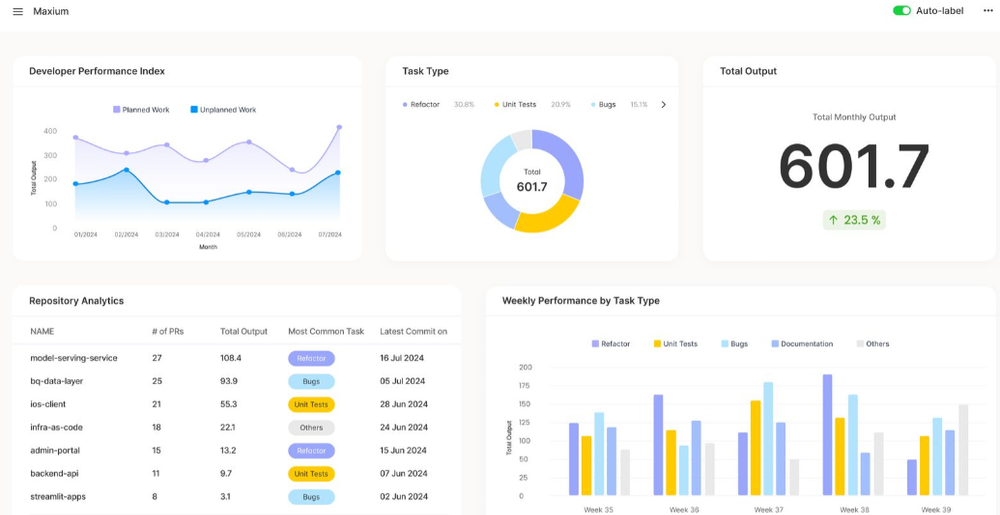Viewport: 1000px width, 515px height.
Task: Select the backend-api repository name
Action: [x=54, y=474]
